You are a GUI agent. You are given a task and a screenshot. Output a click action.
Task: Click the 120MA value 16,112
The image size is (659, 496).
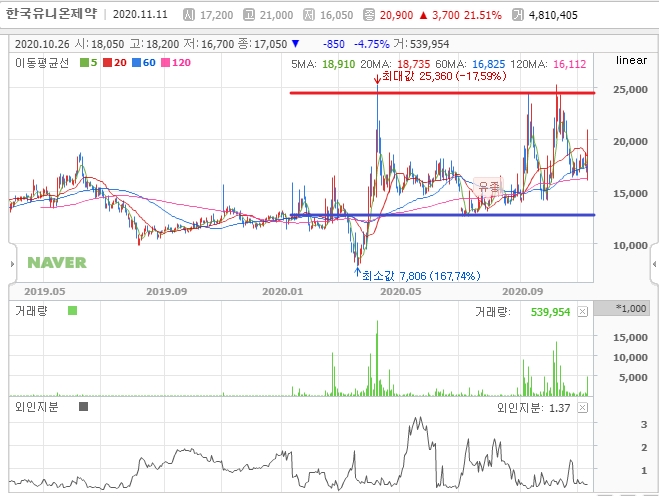[569, 64]
